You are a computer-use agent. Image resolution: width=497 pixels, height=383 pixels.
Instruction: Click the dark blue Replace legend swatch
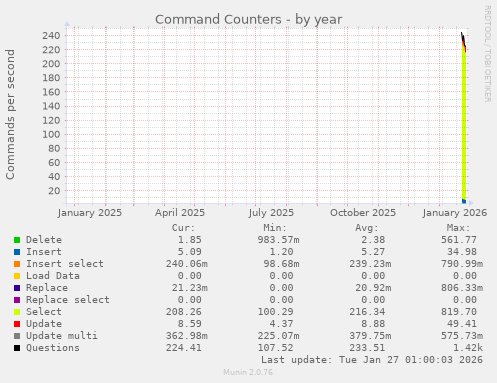point(17,288)
